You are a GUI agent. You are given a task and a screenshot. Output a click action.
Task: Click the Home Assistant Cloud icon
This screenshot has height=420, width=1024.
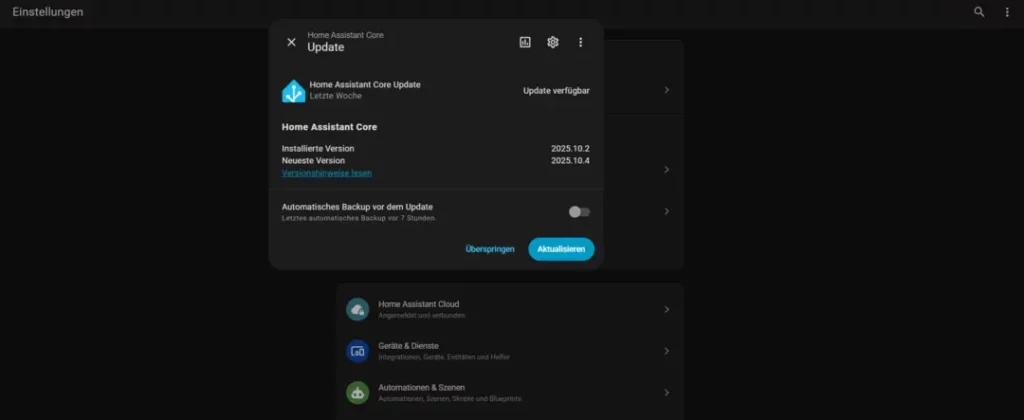point(358,309)
